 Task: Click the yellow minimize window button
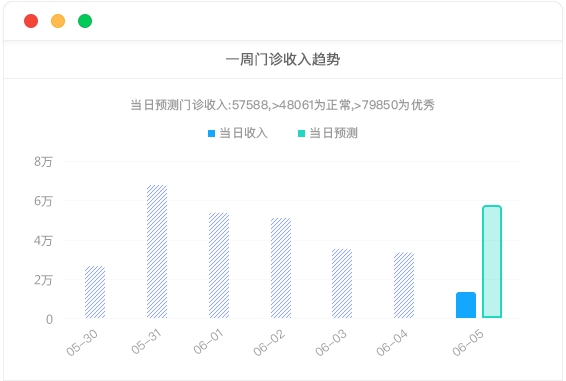[x=58, y=21]
